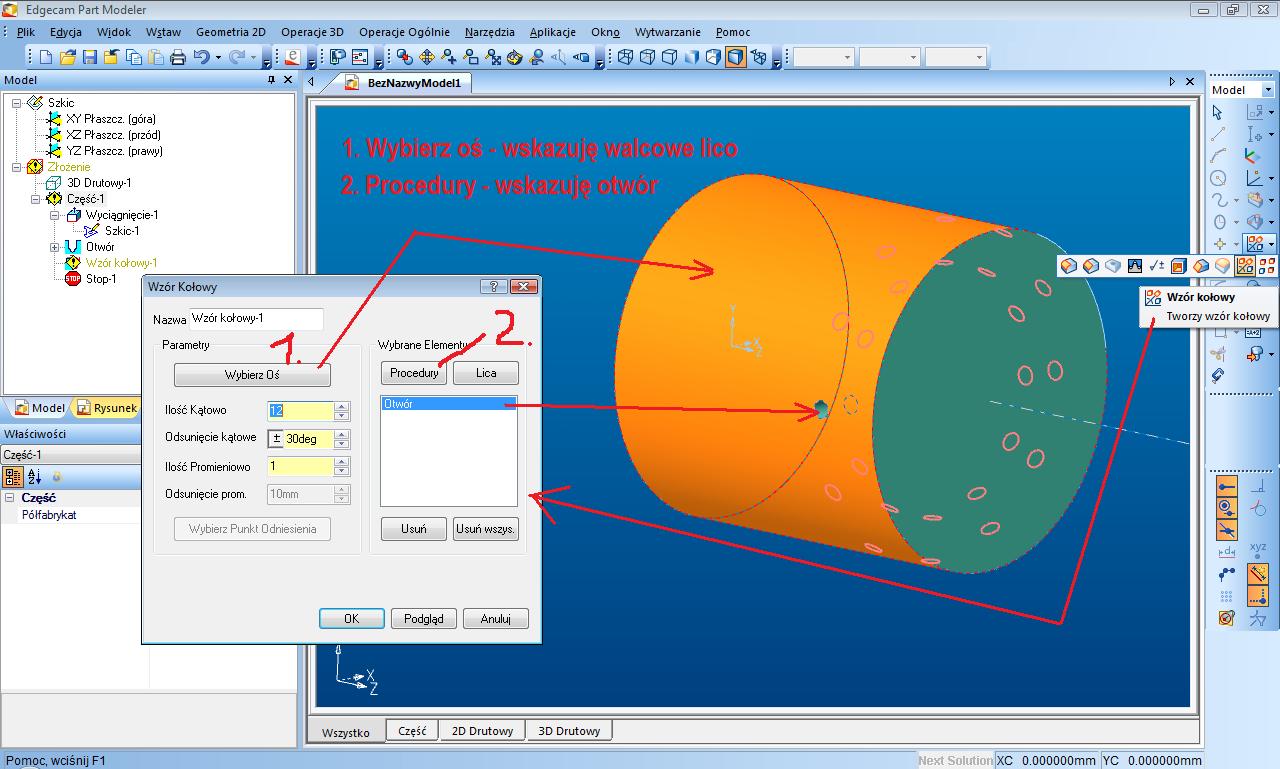Image resolution: width=1280 pixels, height=769 pixels.
Task: Click the categorized view icon in Właściwości panel
Action: (x=13, y=477)
